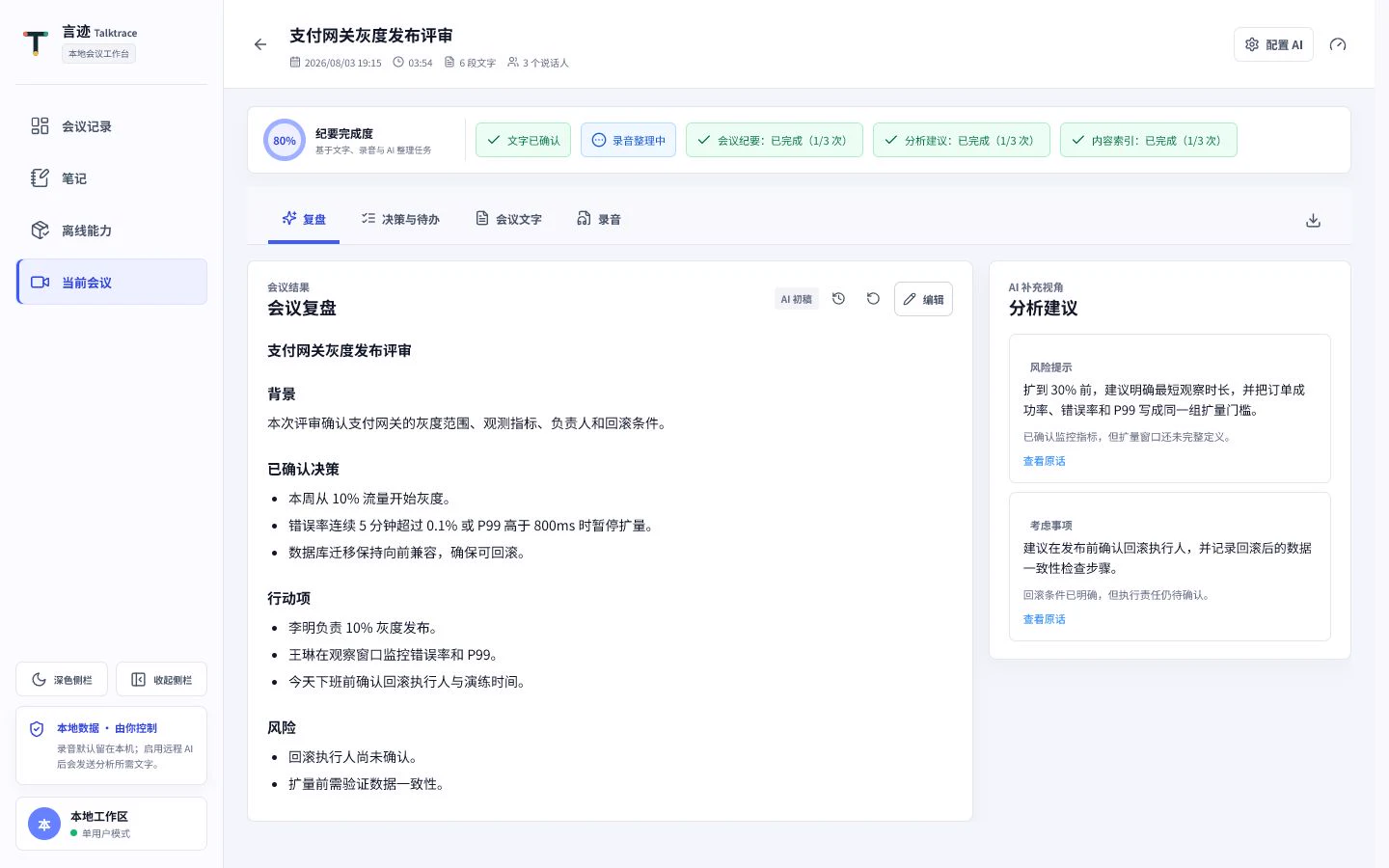
Task: Click the 考虑事项 card label
Action: [1050, 526]
